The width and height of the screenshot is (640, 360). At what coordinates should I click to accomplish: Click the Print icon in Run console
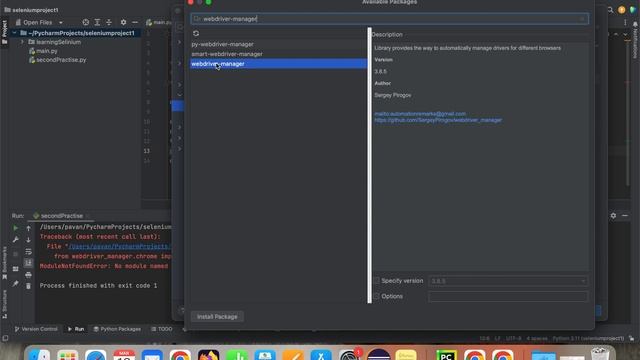coord(28,275)
